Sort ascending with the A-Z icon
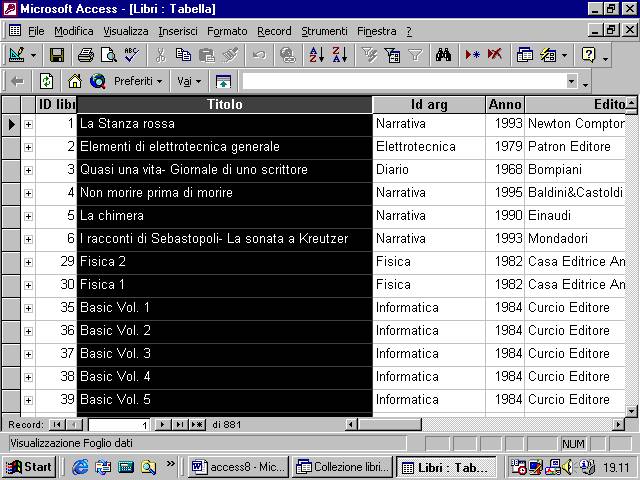The width and height of the screenshot is (640, 480). (x=317, y=55)
